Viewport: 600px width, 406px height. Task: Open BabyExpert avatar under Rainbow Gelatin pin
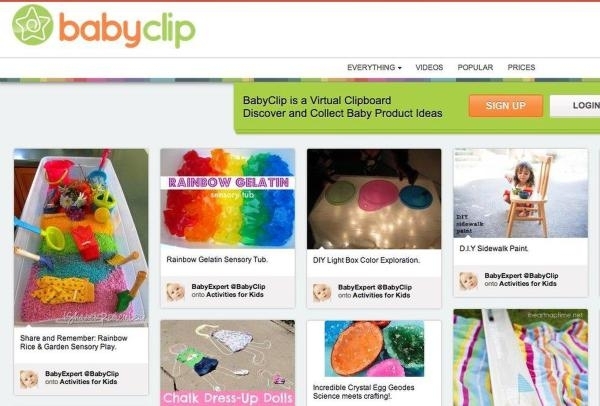tap(176, 292)
